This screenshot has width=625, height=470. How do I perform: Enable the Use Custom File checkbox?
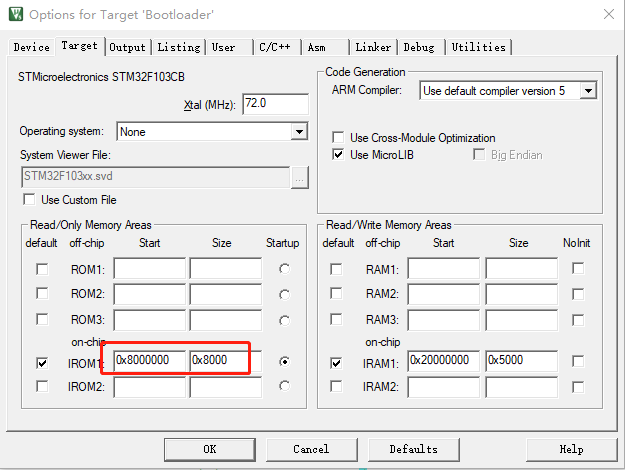(29, 199)
